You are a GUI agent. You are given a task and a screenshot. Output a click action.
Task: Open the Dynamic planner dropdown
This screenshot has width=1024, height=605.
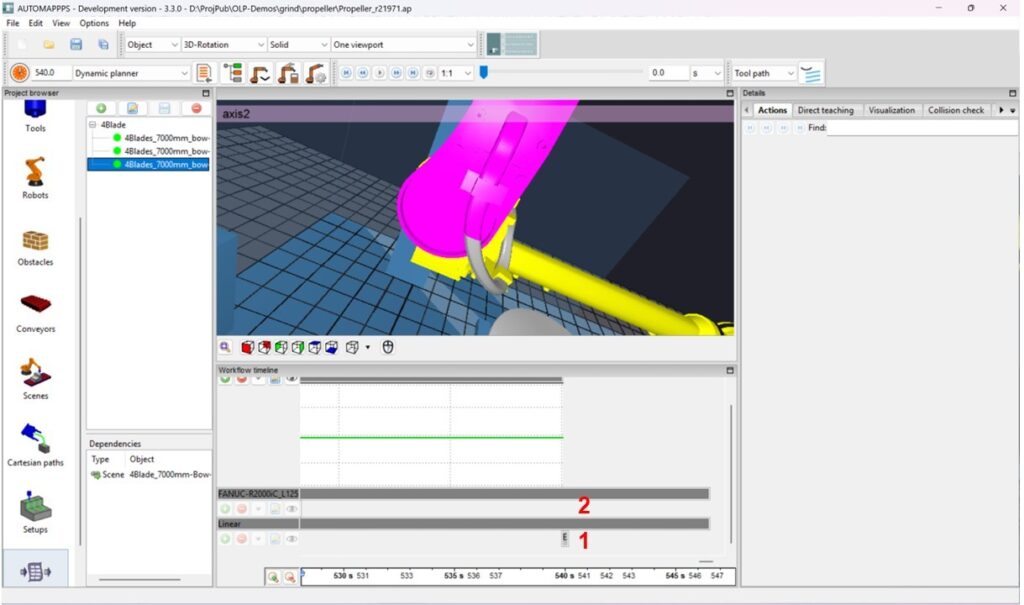pyautogui.click(x=184, y=73)
